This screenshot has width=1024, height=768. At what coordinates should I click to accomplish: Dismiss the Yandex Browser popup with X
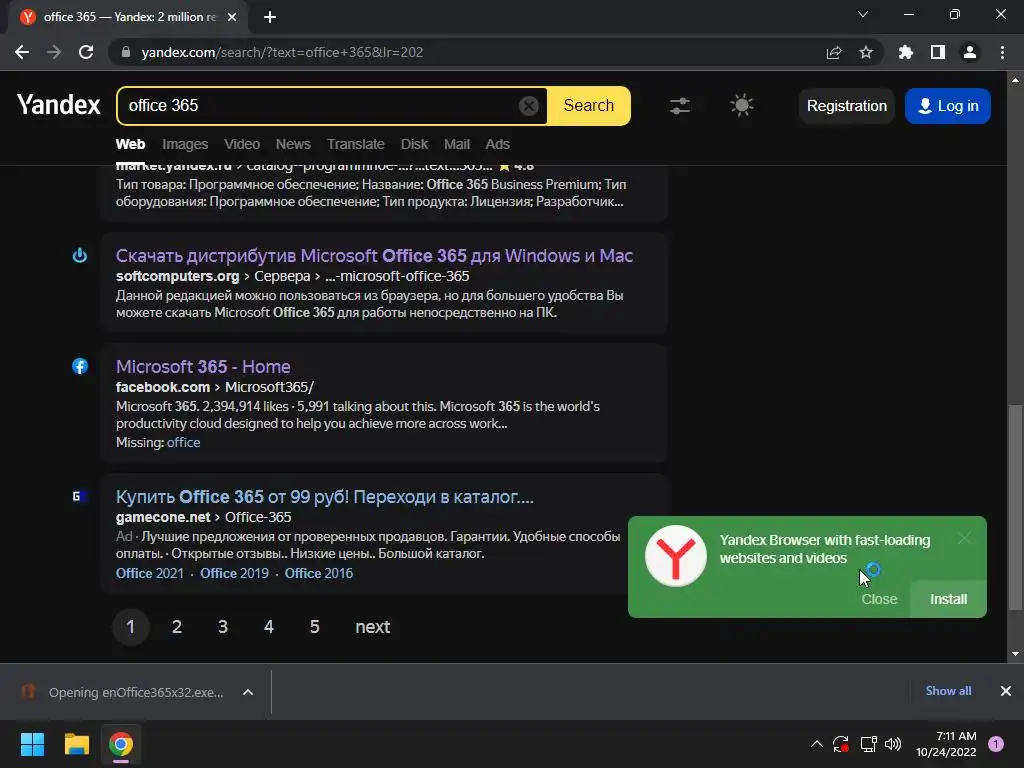[965, 538]
